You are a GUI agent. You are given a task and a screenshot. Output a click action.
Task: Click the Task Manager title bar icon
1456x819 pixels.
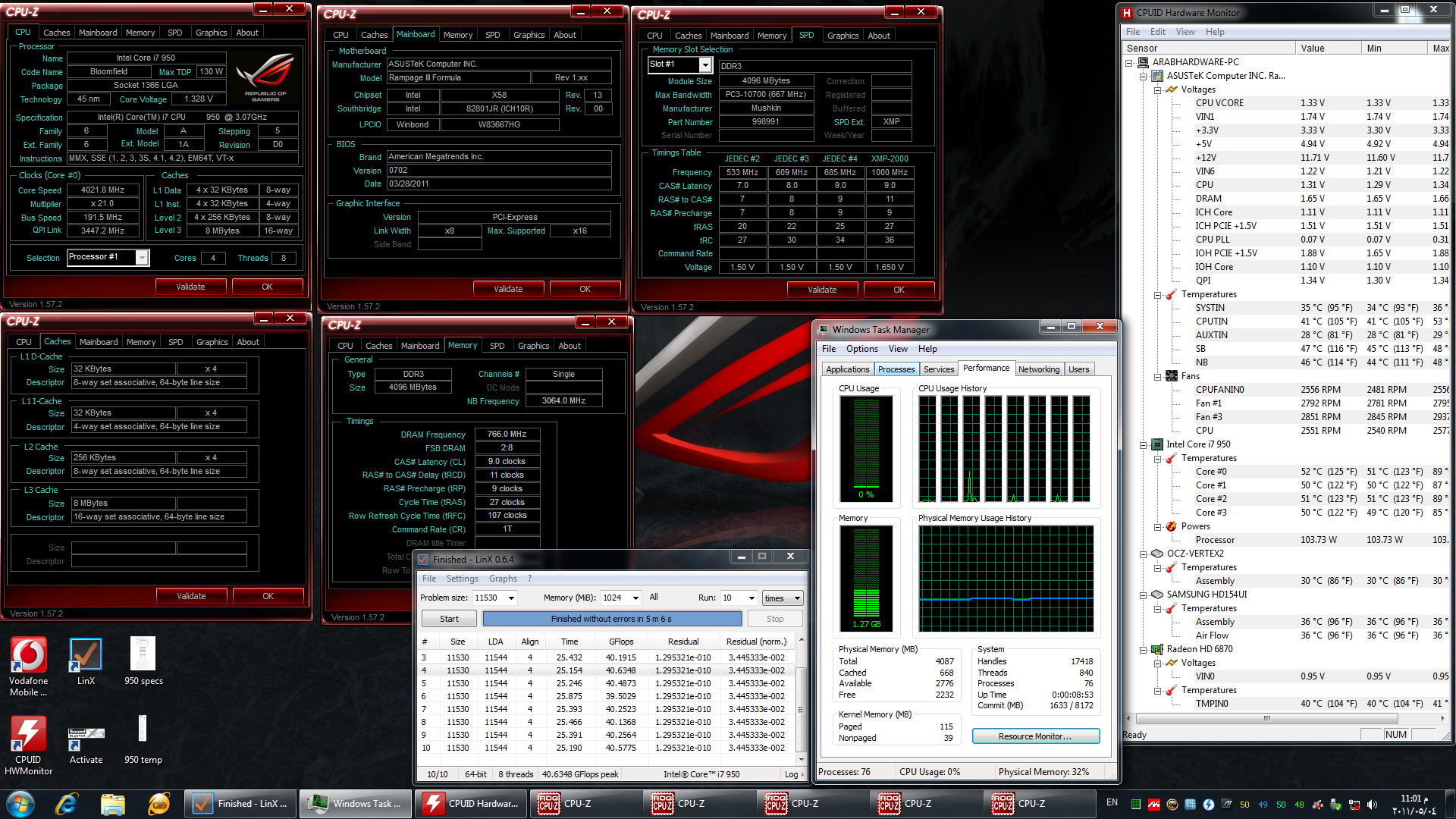click(x=824, y=329)
